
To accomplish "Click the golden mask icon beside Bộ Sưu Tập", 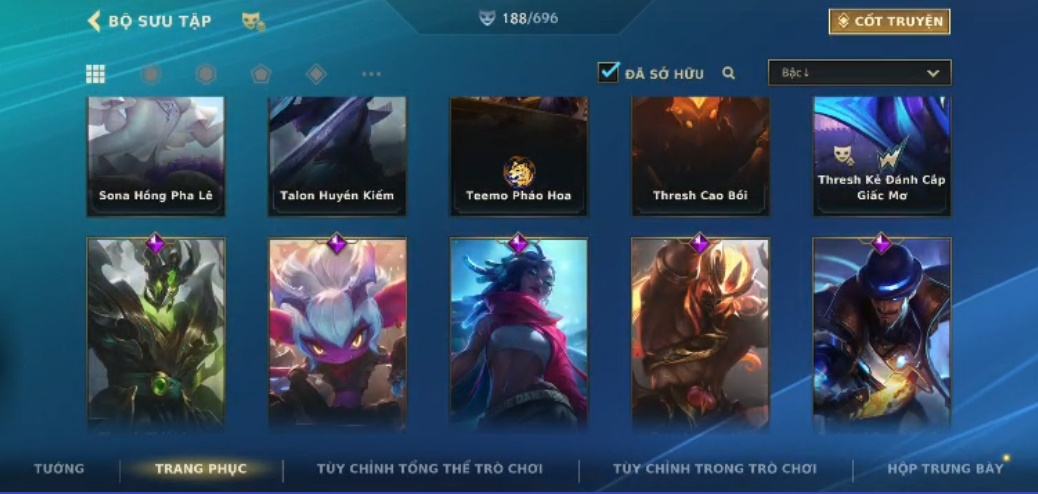I will coord(254,21).
